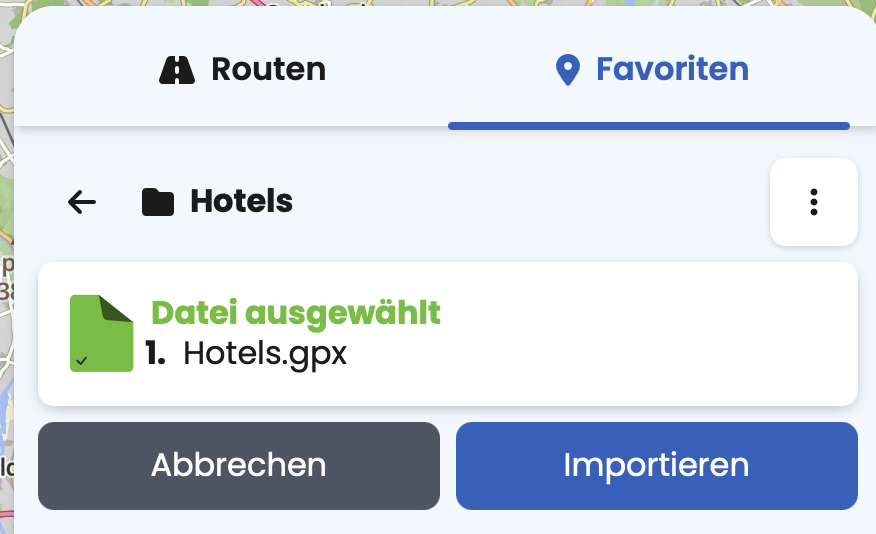Go back using the left arrow
This screenshot has height=534, width=876.
coord(82,202)
